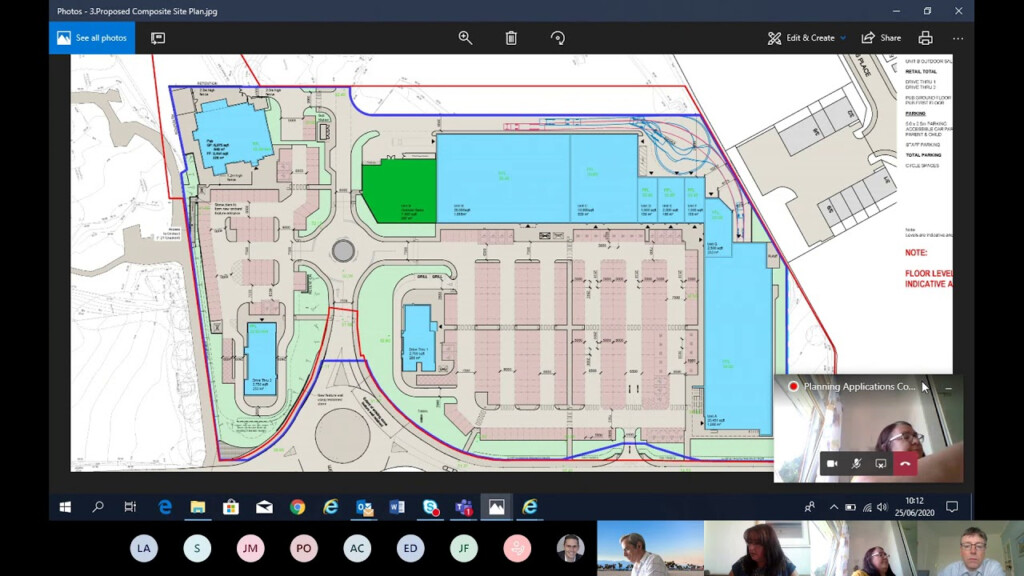The width and height of the screenshot is (1024, 576).
Task: Switch to Word in taskbar
Action: point(397,507)
